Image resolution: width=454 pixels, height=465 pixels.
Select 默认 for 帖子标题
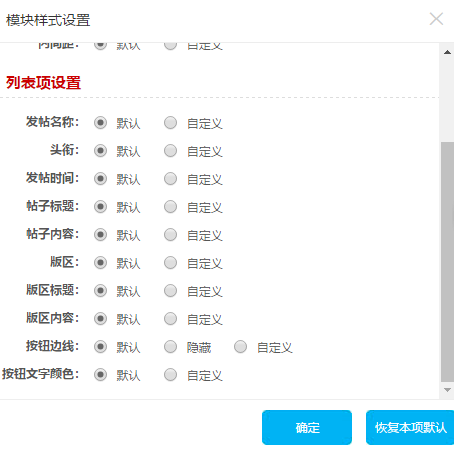(x=100, y=207)
